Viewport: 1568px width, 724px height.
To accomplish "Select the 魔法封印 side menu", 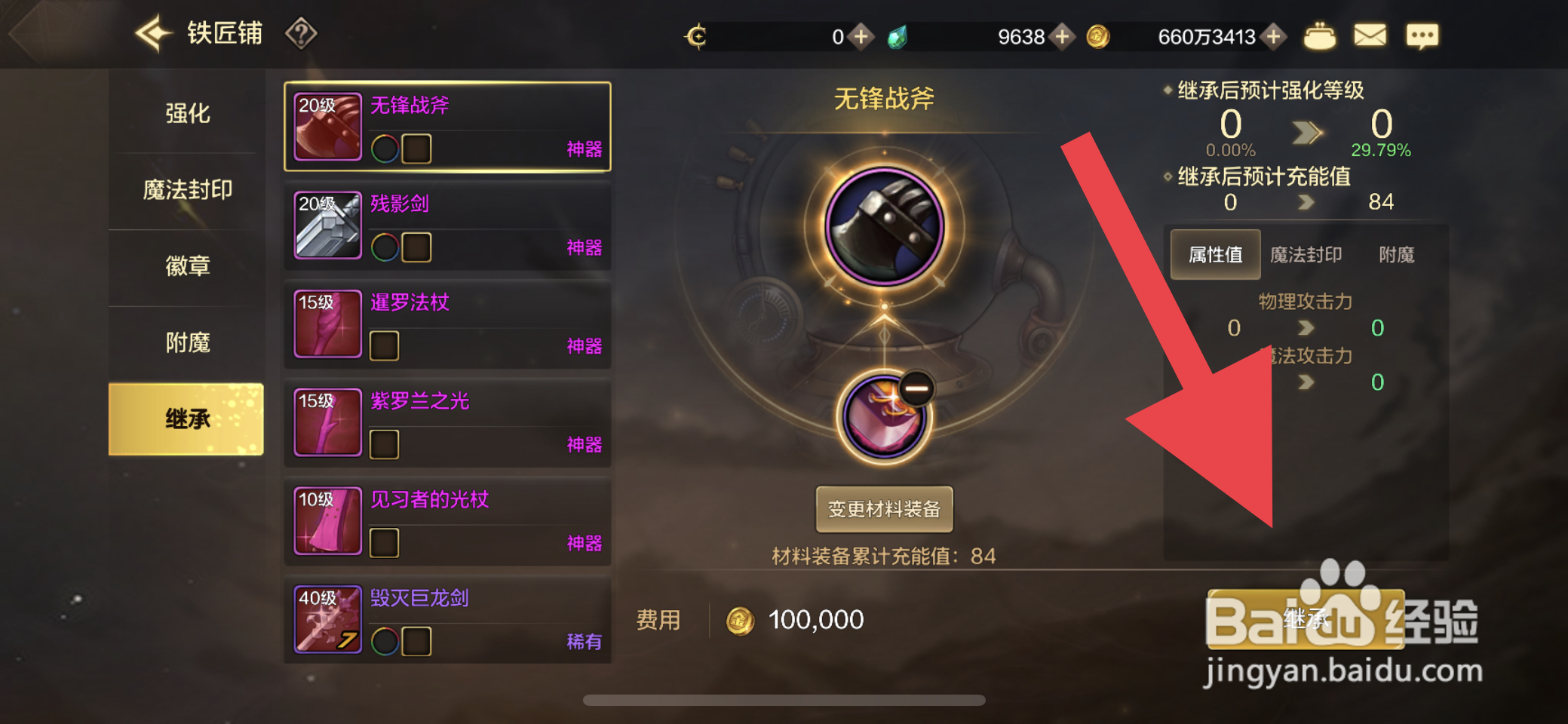I will [187, 190].
